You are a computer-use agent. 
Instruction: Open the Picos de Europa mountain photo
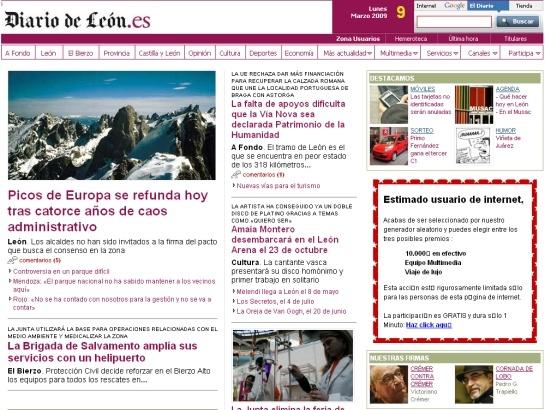pyautogui.click(x=112, y=125)
